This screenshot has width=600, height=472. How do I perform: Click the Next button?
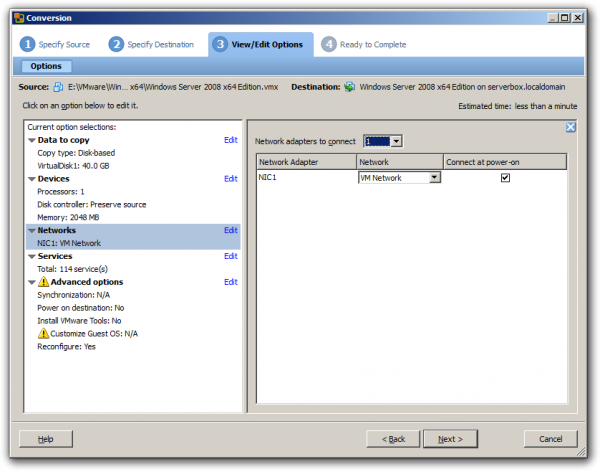(450, 439)
